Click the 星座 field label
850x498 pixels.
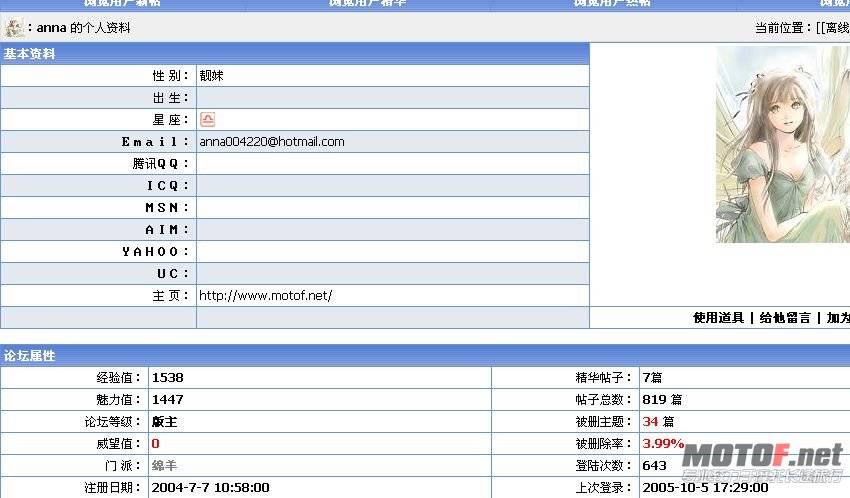pos(171,120)
